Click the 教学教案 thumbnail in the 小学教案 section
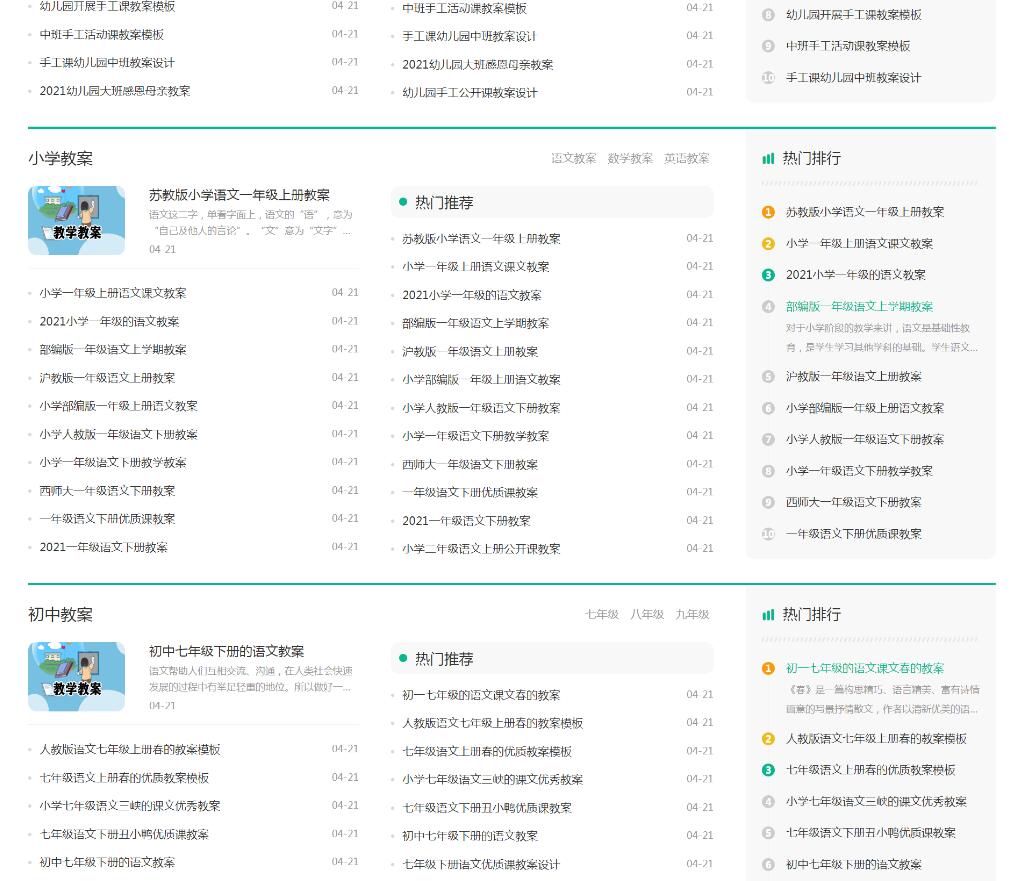 (x=77, y=220)
